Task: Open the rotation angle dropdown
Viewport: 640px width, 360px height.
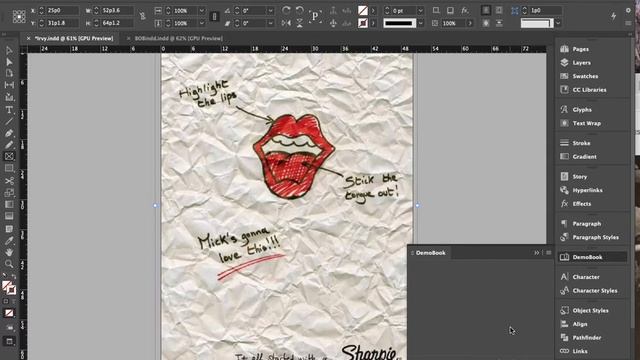Action: pyautogui.click(x=270, y=11)
